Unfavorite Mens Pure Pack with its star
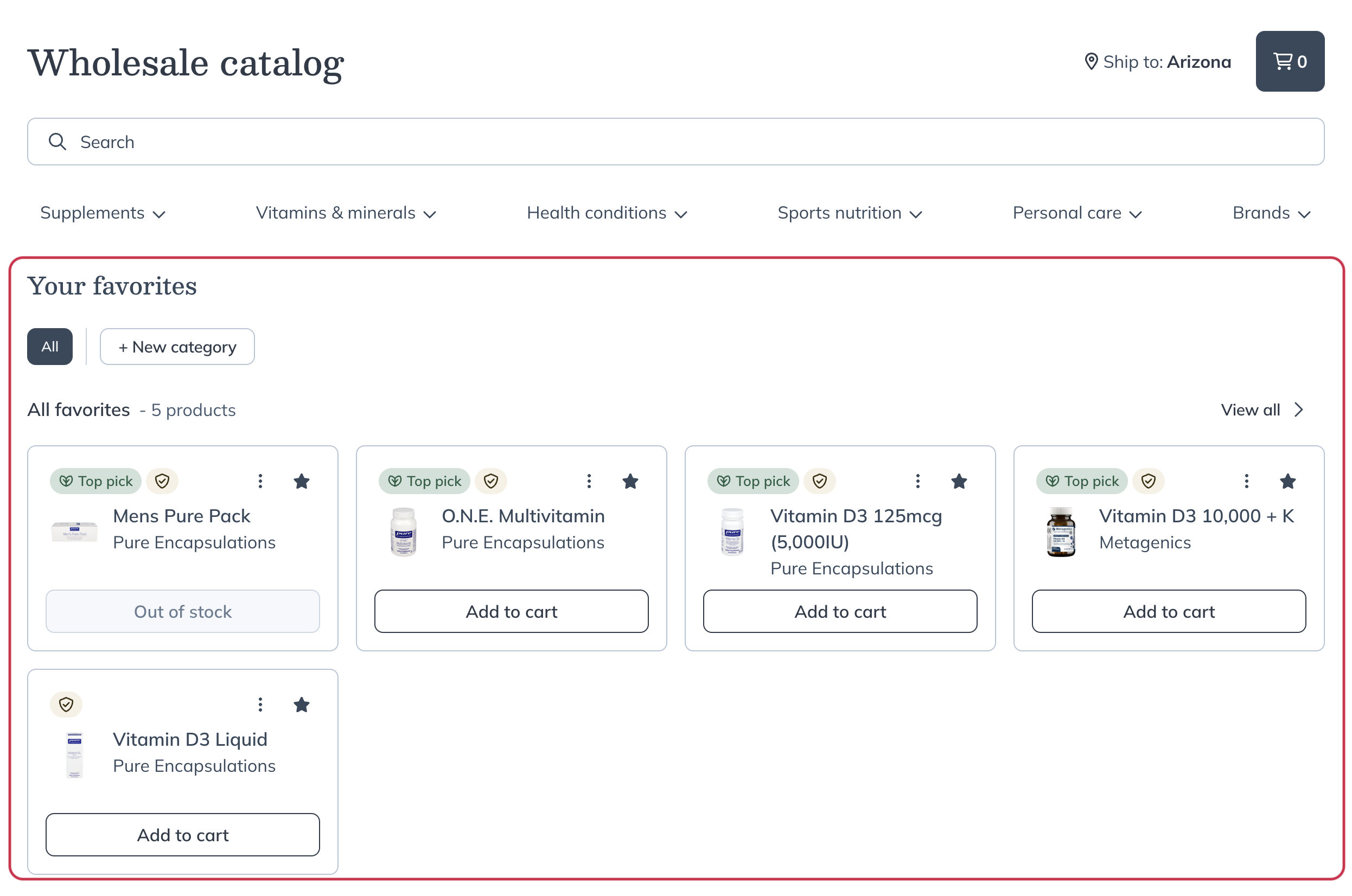This screenshot has width=1352, height=896. coord(301,481)
